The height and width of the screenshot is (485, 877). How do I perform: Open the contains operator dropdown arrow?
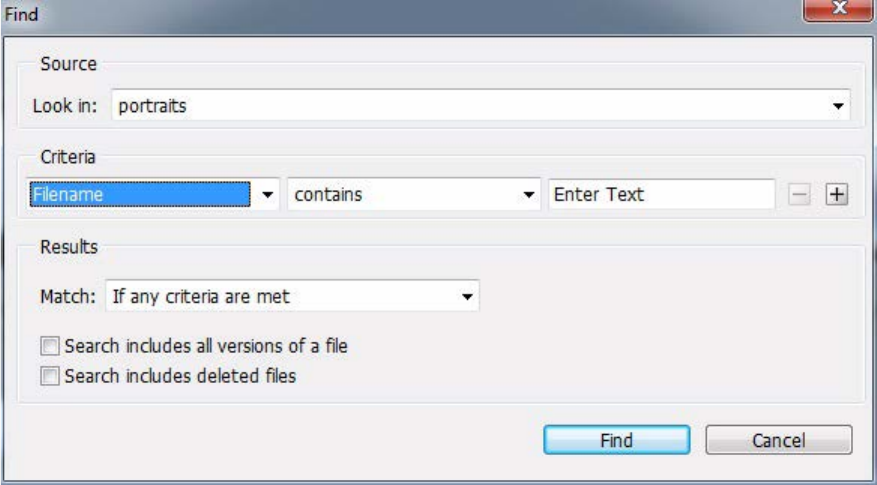529,195
